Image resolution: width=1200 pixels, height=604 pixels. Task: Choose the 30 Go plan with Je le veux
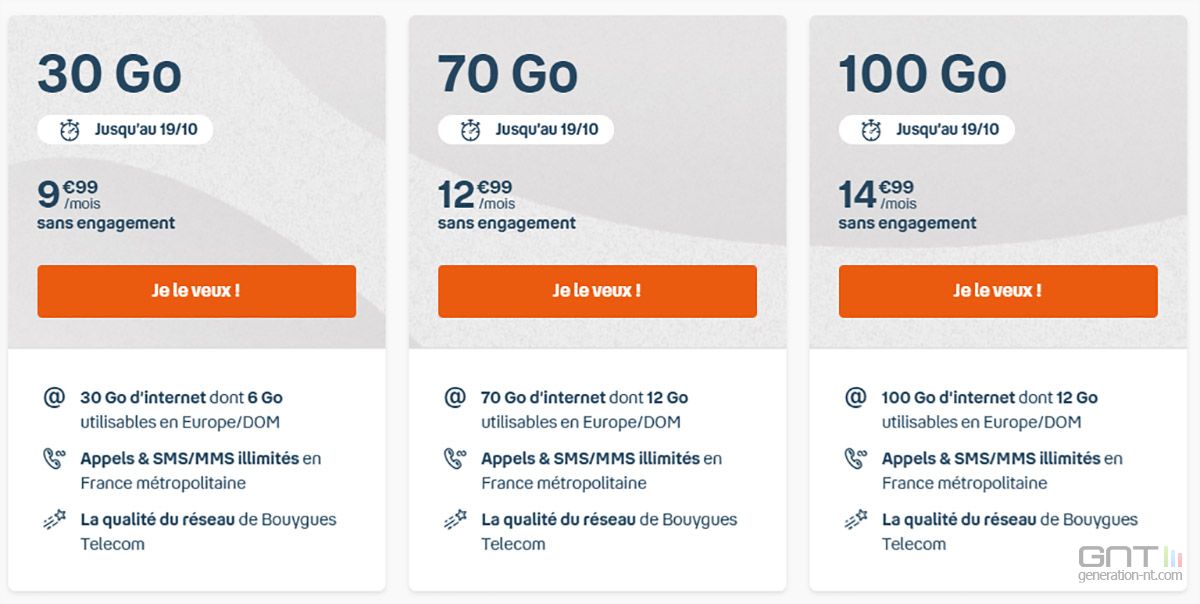[197, 291]
